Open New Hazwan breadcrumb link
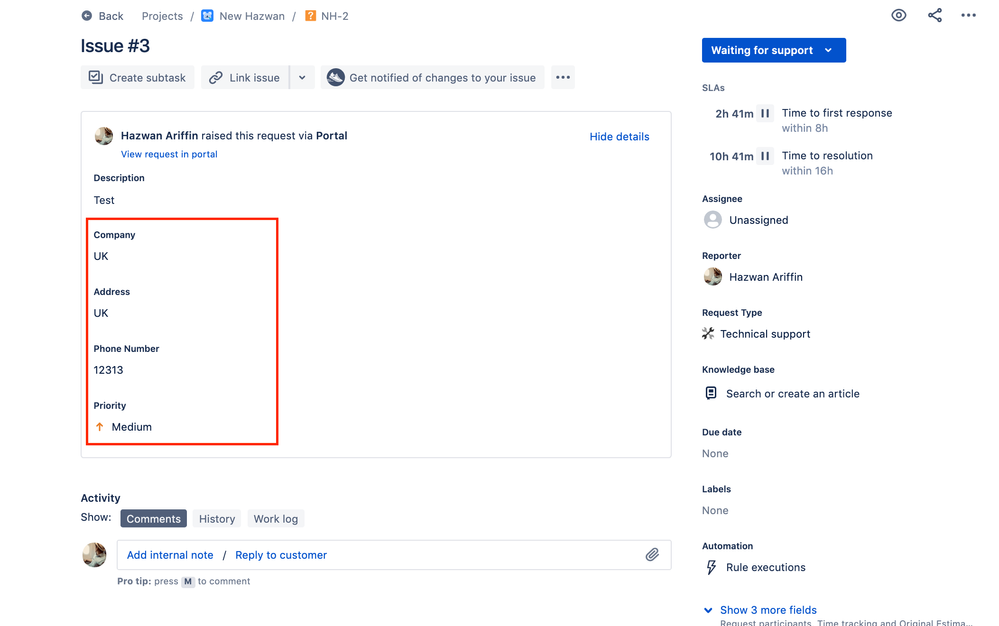This screenshot has height=626, width=999. pos(252,16)
